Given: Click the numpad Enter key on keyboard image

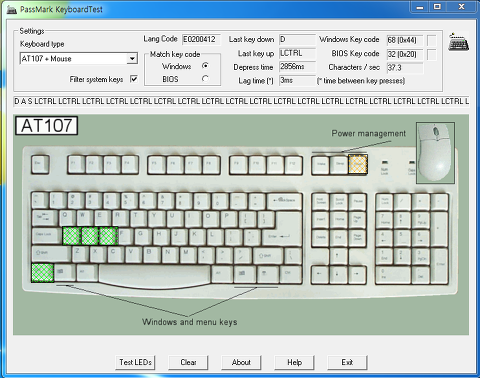Looking at the screenshot, I should [440, 266].
